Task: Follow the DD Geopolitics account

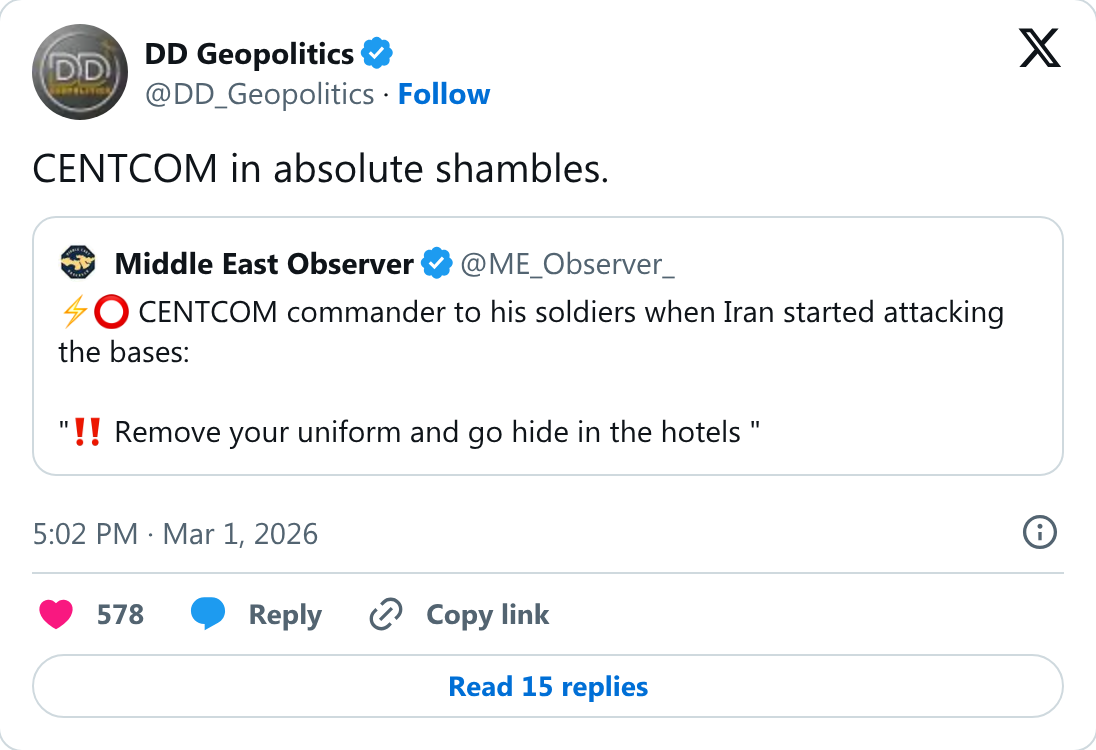Action: click(444, 94)
